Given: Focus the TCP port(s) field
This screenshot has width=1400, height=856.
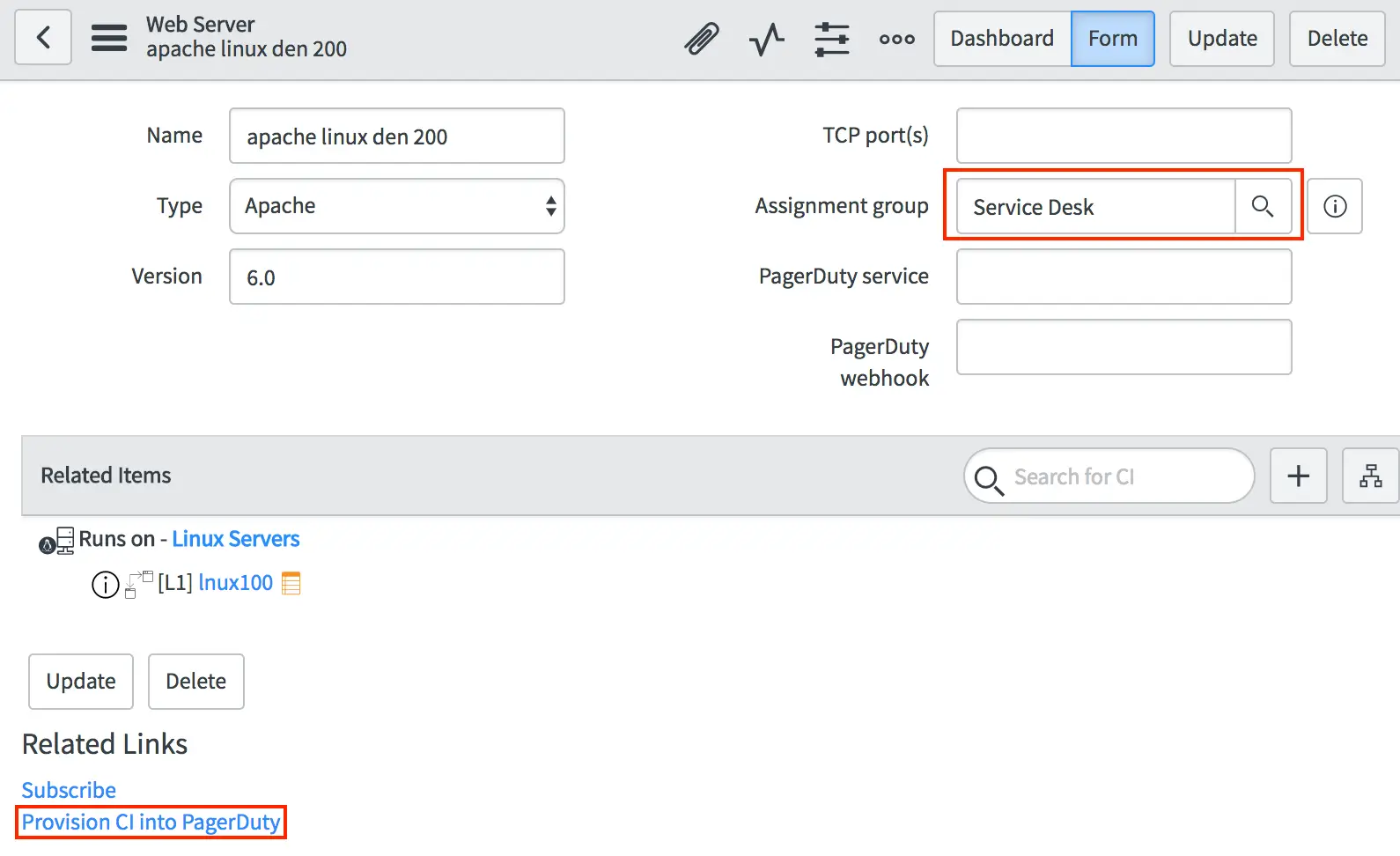Looking at the screenshot, I should [1124, 136].
